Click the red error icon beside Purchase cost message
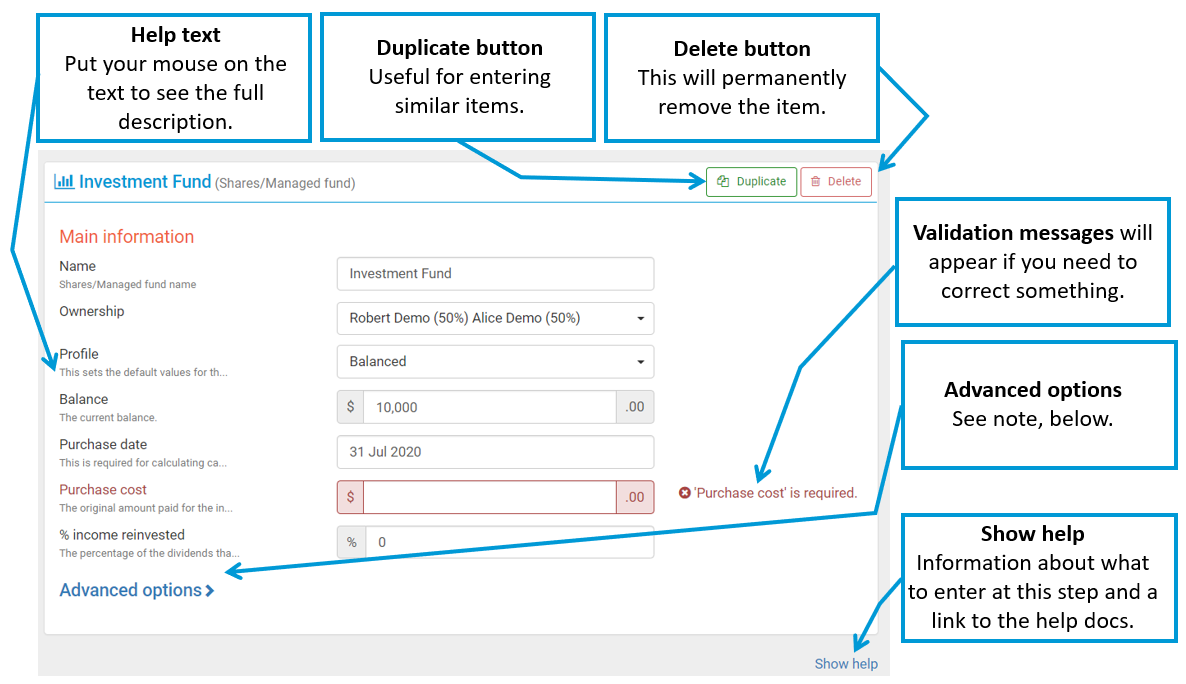Image resolution: width=1186 pixels, height=684 pixels. [x=685, y=493]
